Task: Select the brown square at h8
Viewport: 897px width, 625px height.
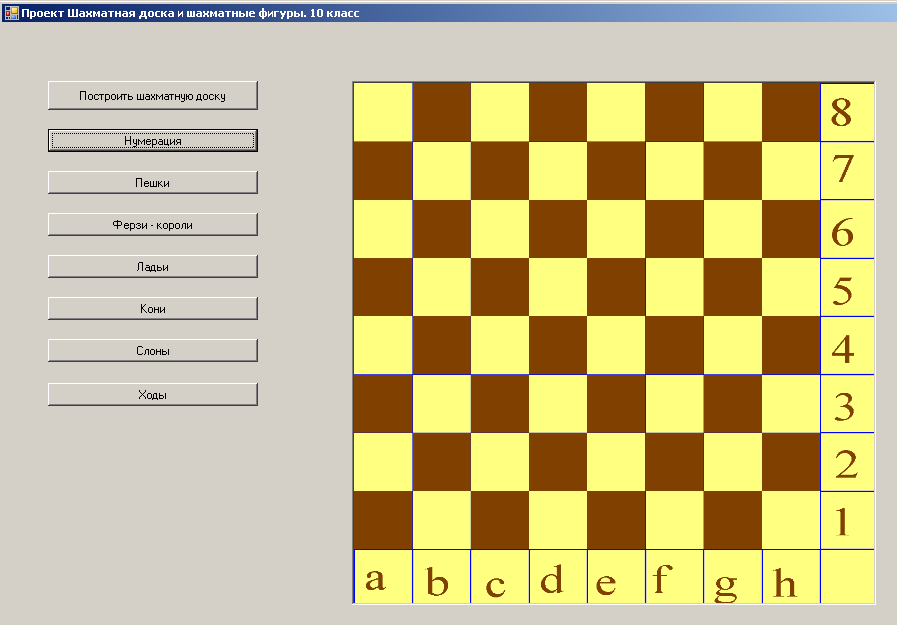Action: point(791,112)
